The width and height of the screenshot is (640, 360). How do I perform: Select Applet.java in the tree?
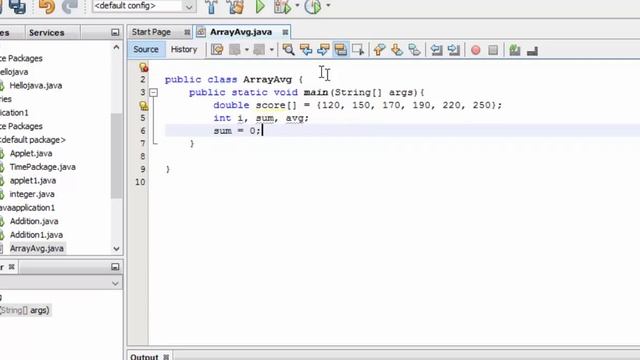pos(31,153)
